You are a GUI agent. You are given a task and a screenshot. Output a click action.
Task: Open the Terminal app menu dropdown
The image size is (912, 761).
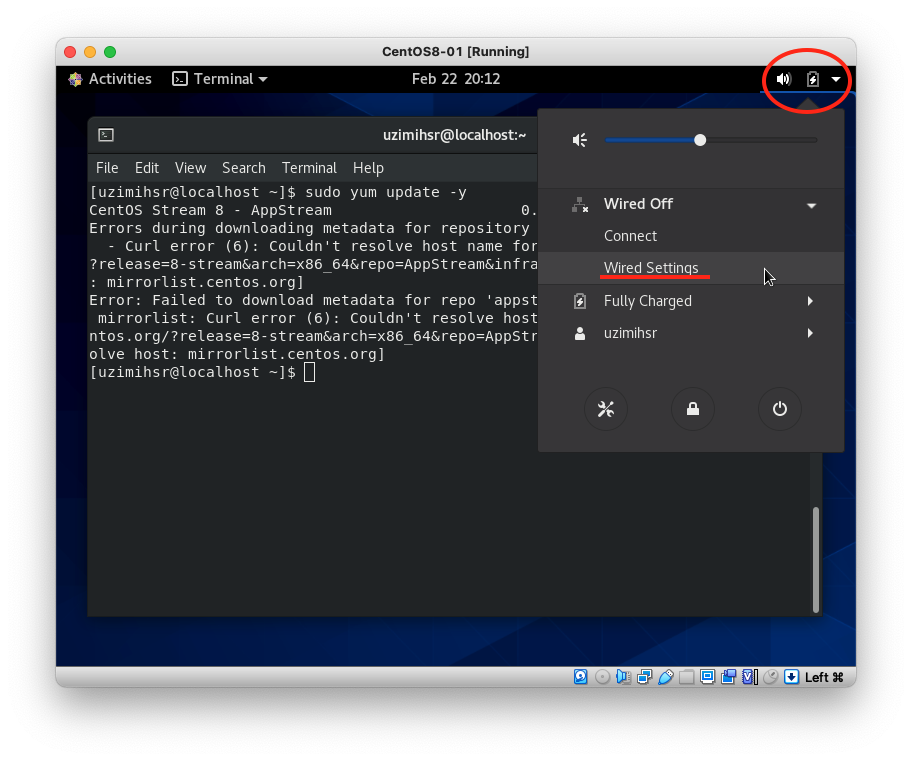point(220,79)
